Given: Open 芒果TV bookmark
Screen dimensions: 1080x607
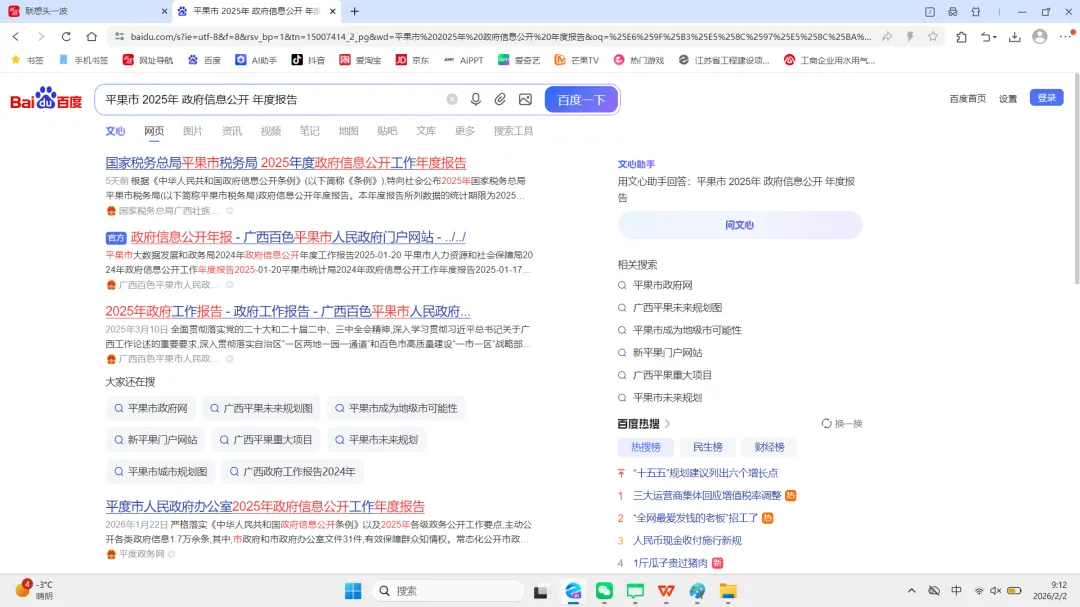Looking at the screenshot, I should 577,60.
